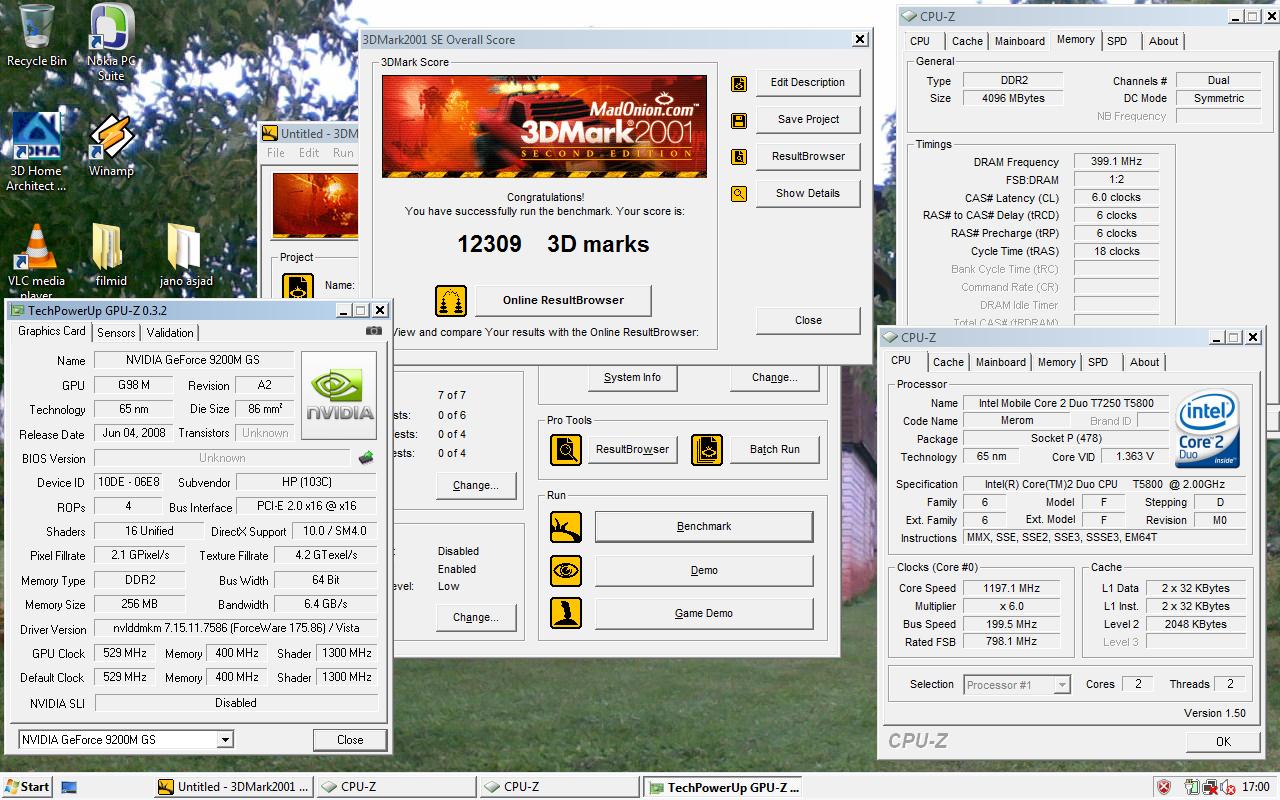The width and height of the screenshot is (1280, 800).
Task: Open the Recycle Bin desktop icon
Action: pyautogui.click(x=36, y=36)
